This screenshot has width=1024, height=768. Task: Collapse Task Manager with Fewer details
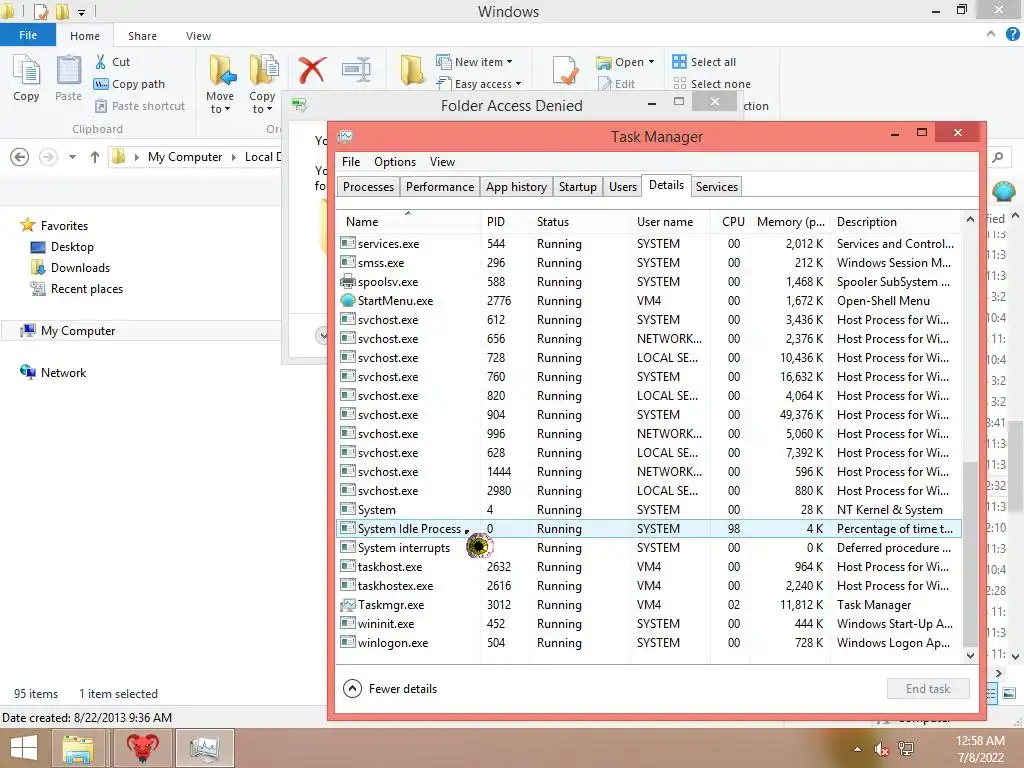(390, 689)
